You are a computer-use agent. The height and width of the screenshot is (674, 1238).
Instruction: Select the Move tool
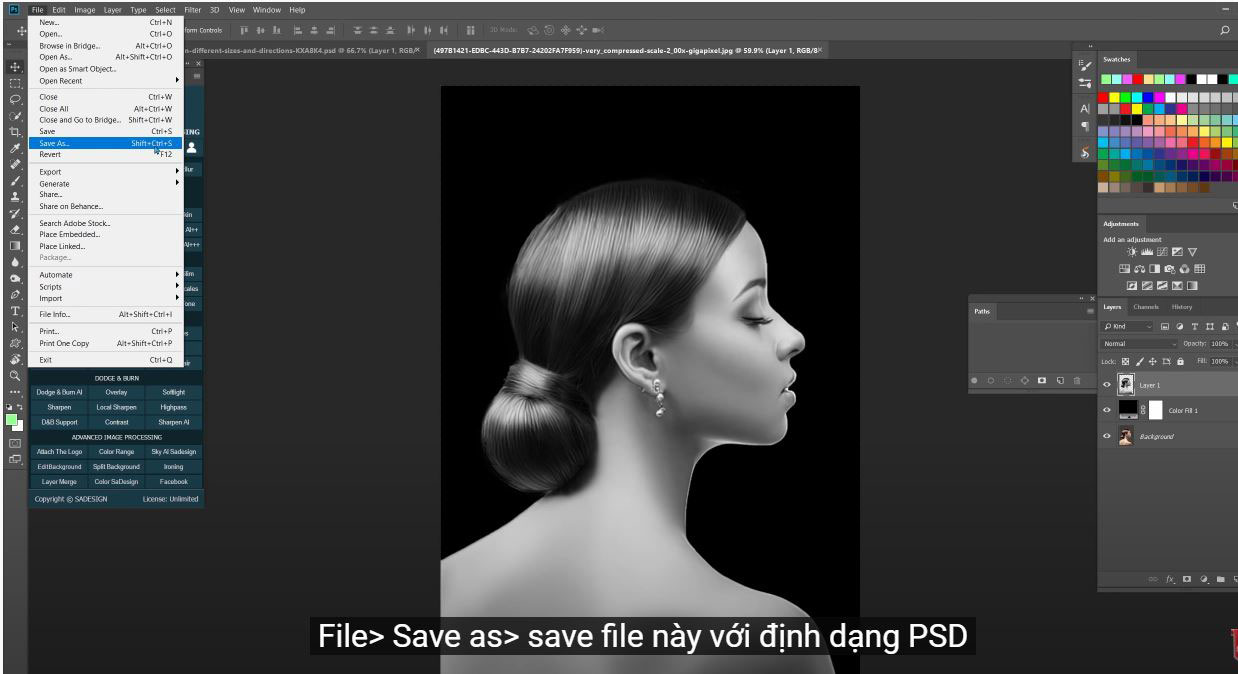pyautogui.click(x=15, y=67)
